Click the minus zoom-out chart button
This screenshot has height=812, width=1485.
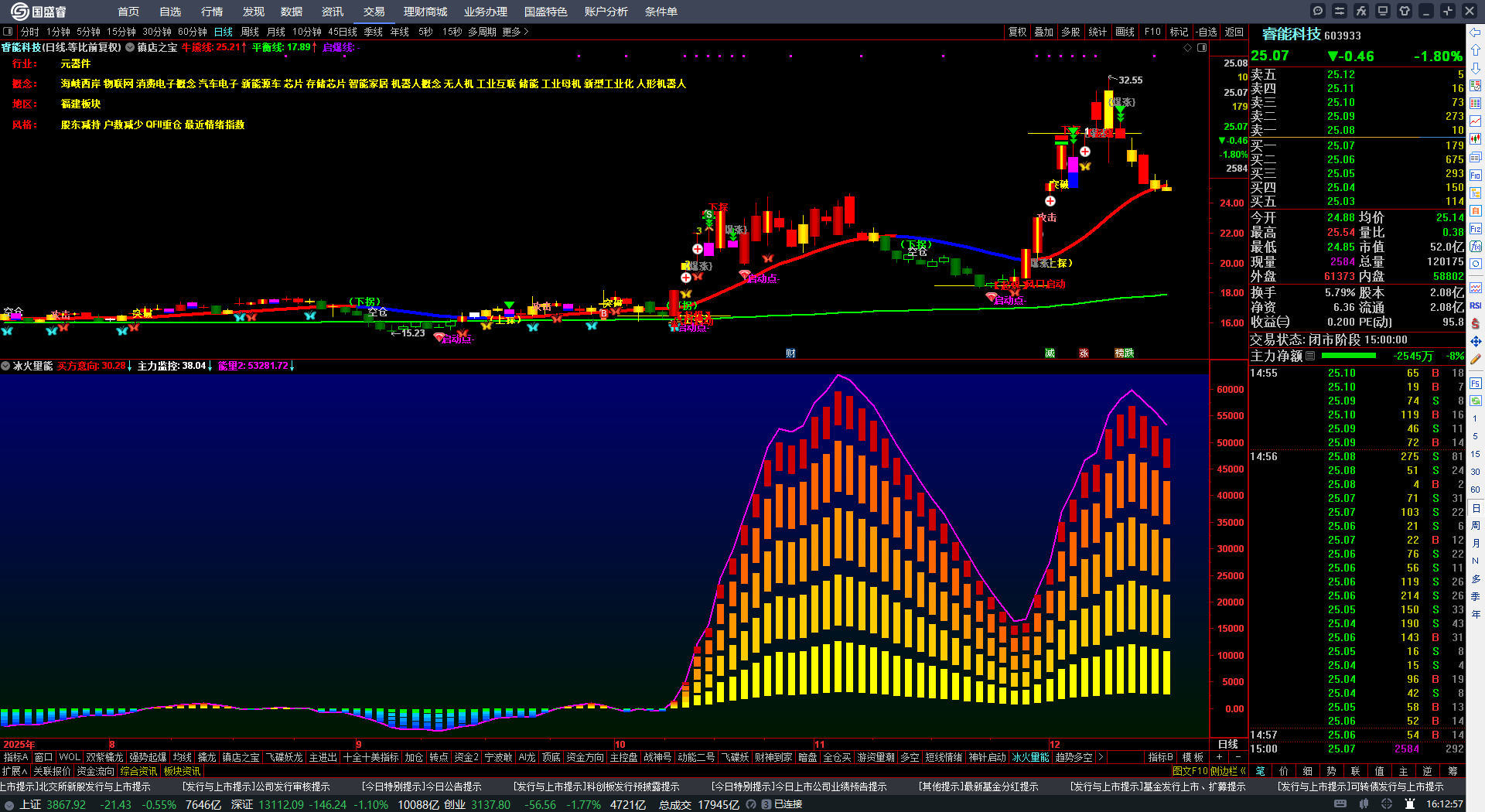click(x=1237, y=757)
